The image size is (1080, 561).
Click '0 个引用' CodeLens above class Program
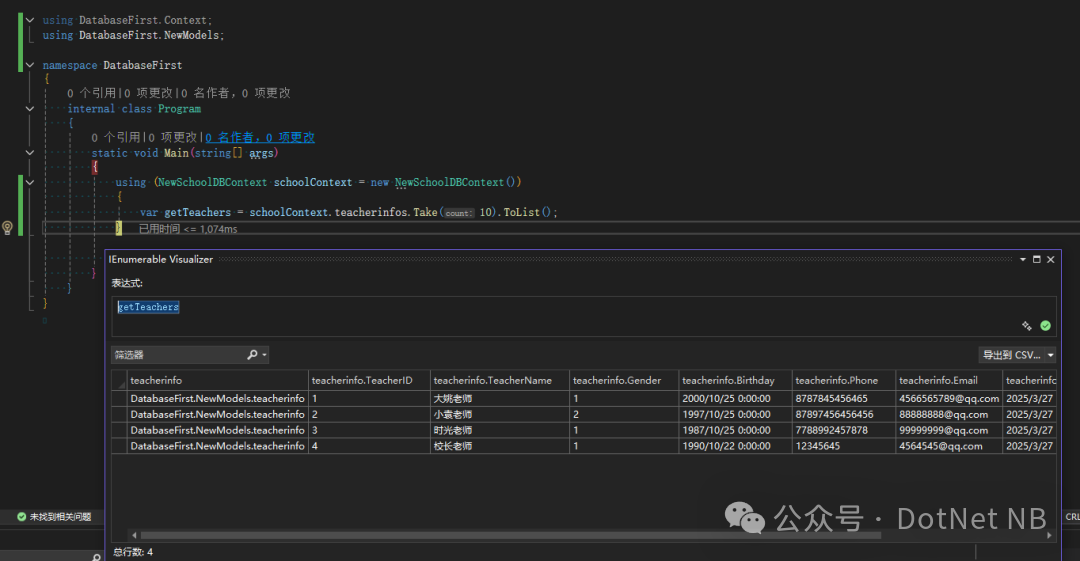tap(91, 93)
